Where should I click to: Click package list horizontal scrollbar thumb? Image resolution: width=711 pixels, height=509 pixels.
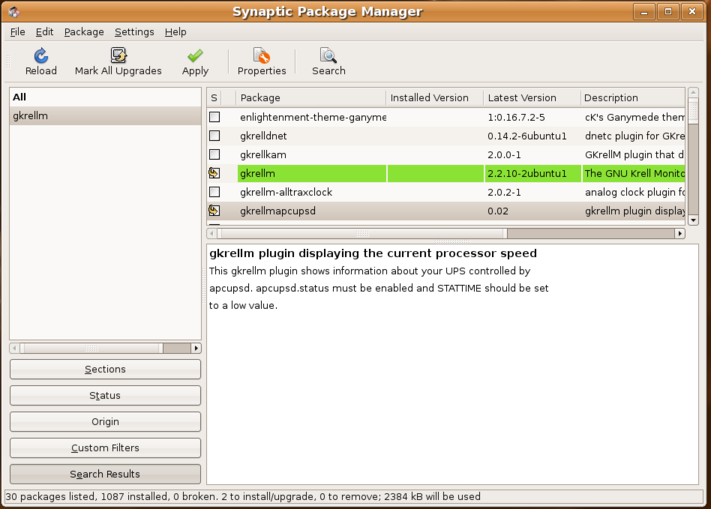pyautogui.click(x=362, y=233)
